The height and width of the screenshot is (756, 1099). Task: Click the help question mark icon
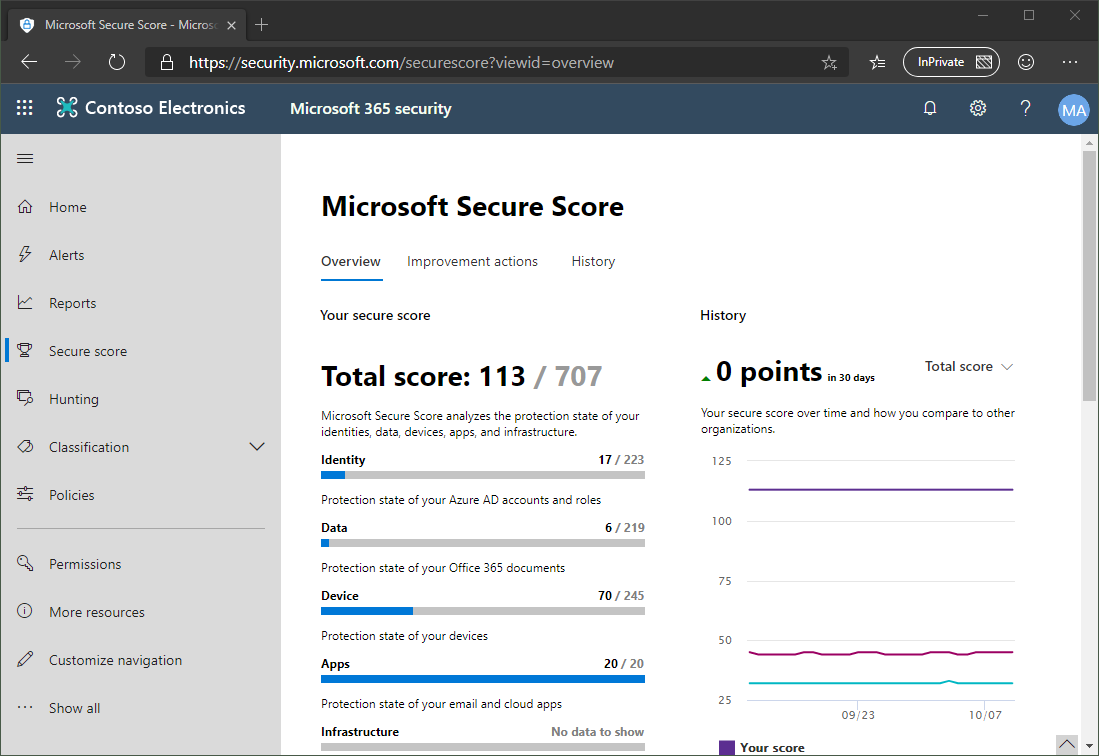[x=1025, y=108]
